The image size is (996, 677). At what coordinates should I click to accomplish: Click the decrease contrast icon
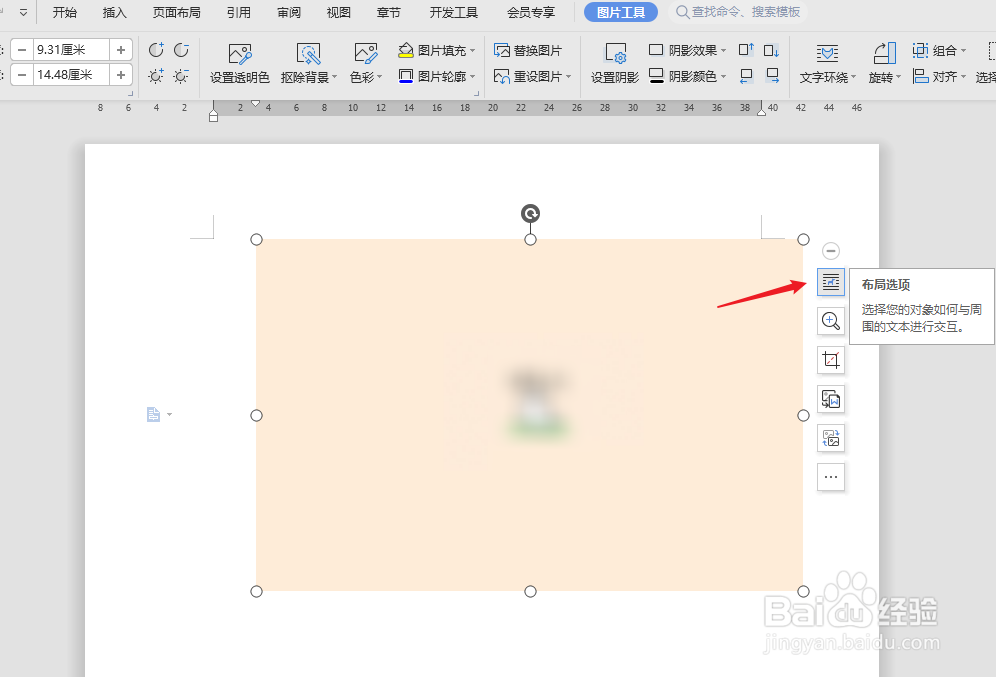182,50
